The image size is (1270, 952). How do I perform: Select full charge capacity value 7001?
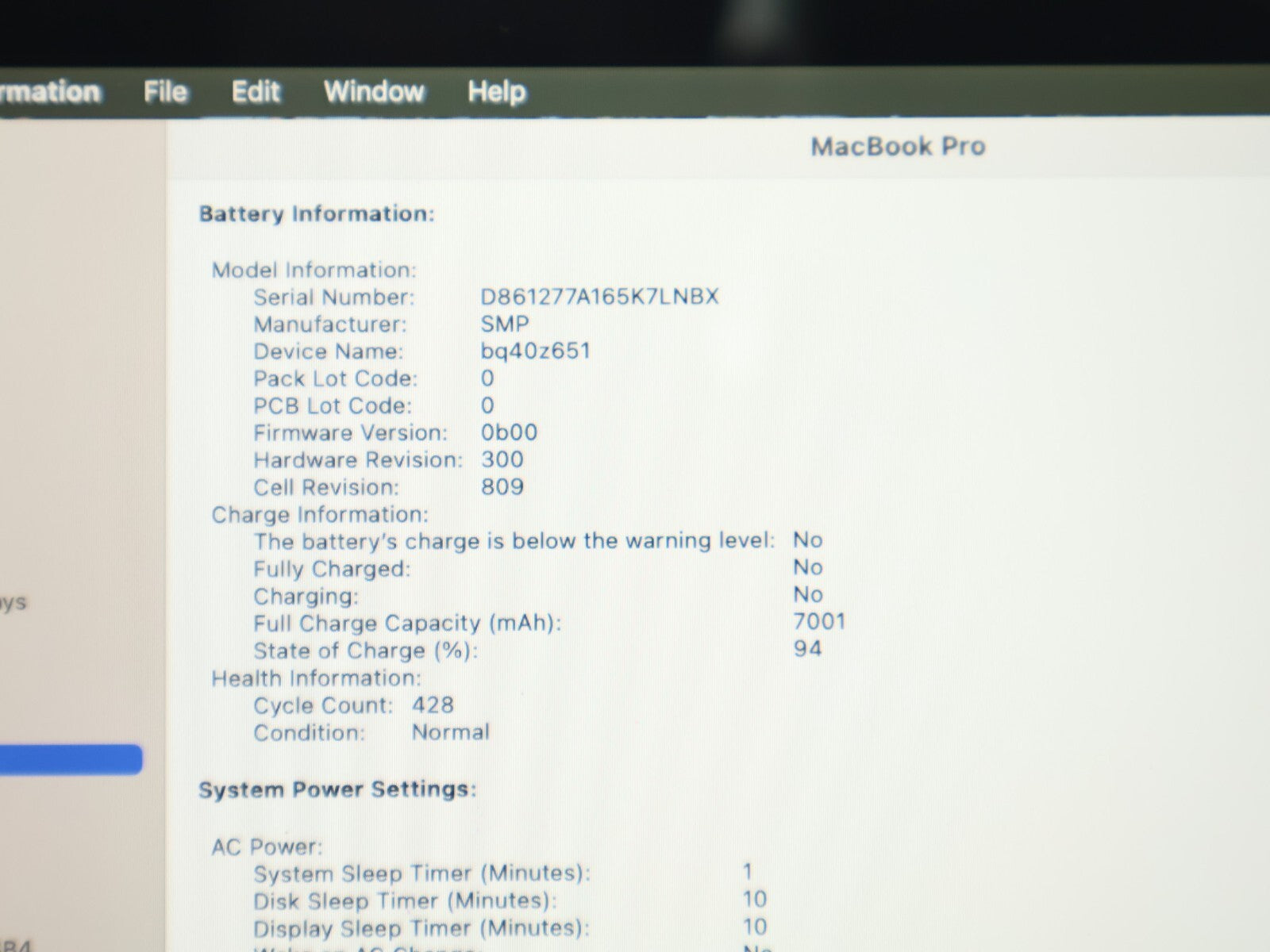[x=819, y=621]
